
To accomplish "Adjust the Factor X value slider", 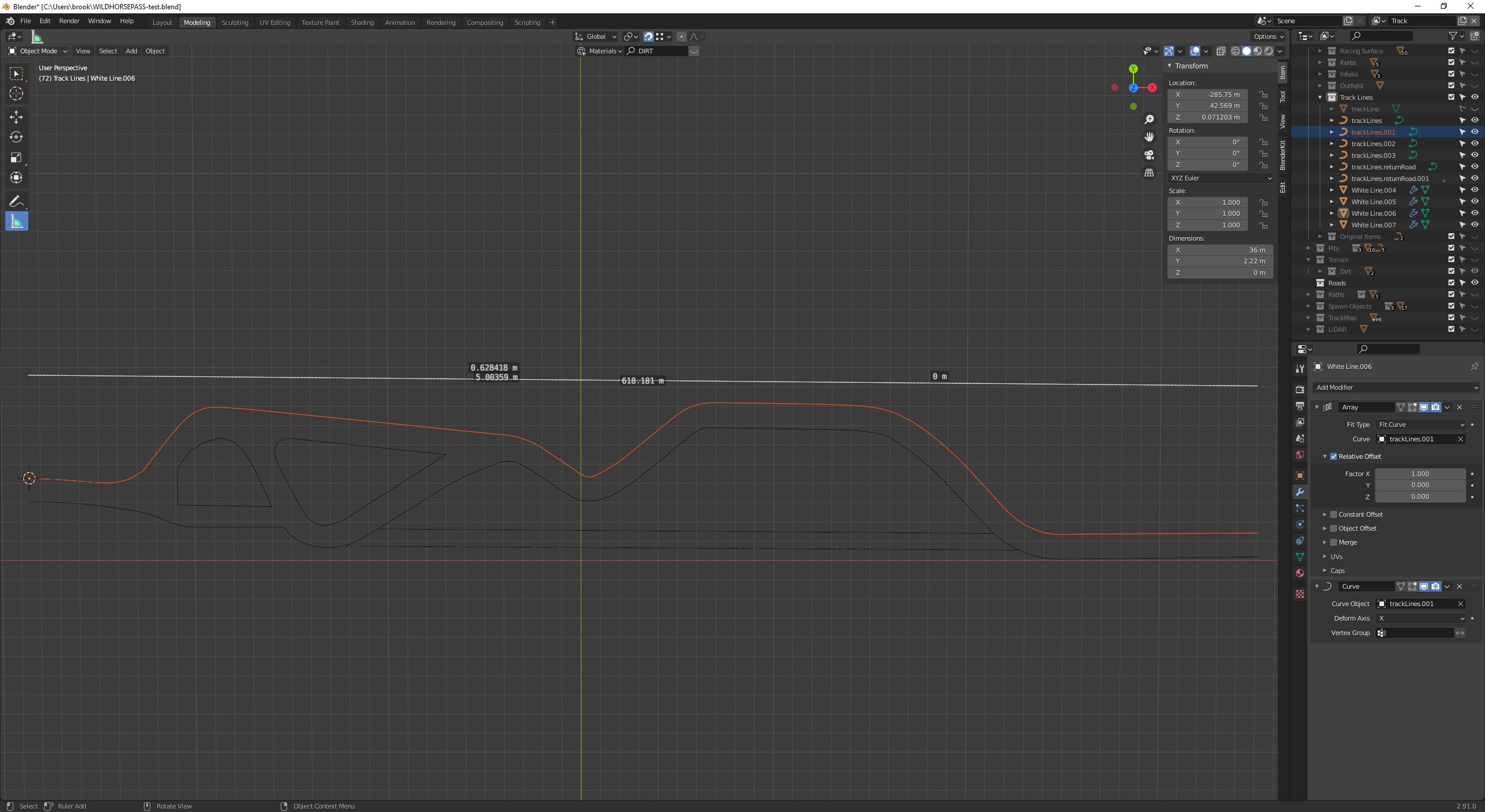I will tap(1421, 474).
